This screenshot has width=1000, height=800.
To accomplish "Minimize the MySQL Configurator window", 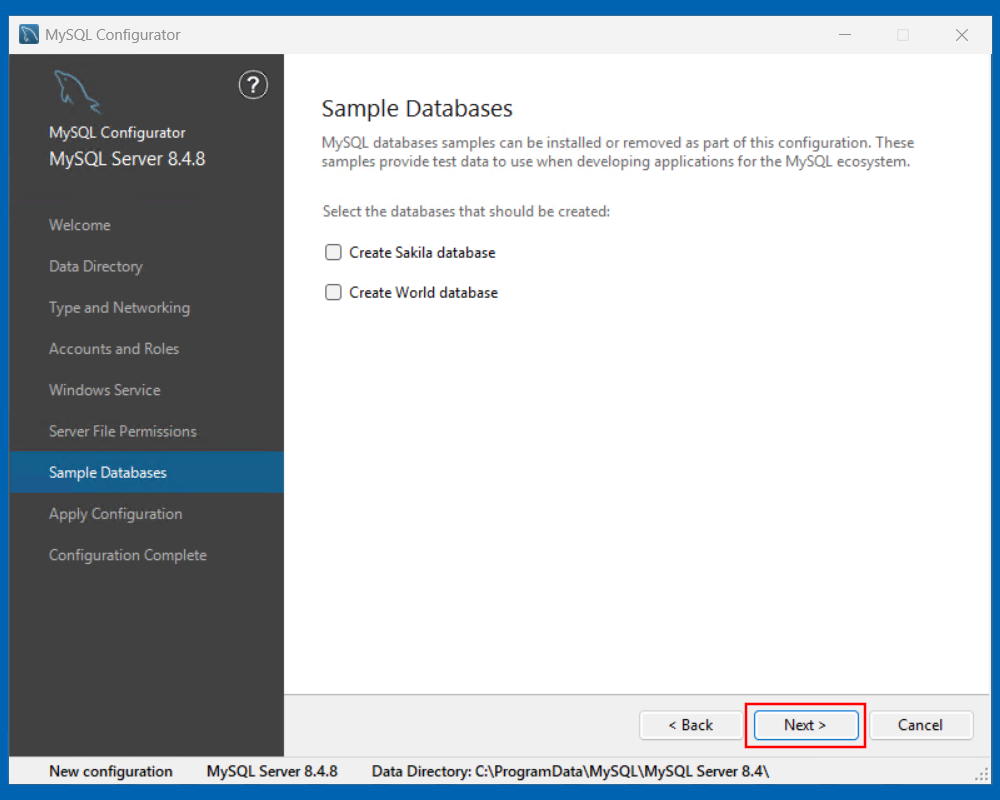I will coord(845,34).
